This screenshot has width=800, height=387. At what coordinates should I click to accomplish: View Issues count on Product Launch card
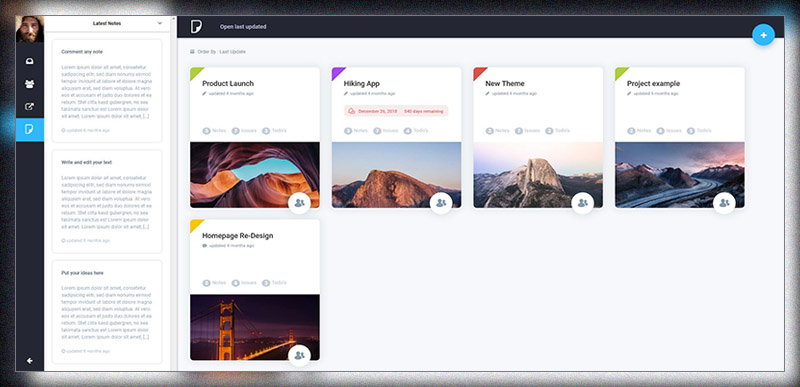click(x=244, y=131)
